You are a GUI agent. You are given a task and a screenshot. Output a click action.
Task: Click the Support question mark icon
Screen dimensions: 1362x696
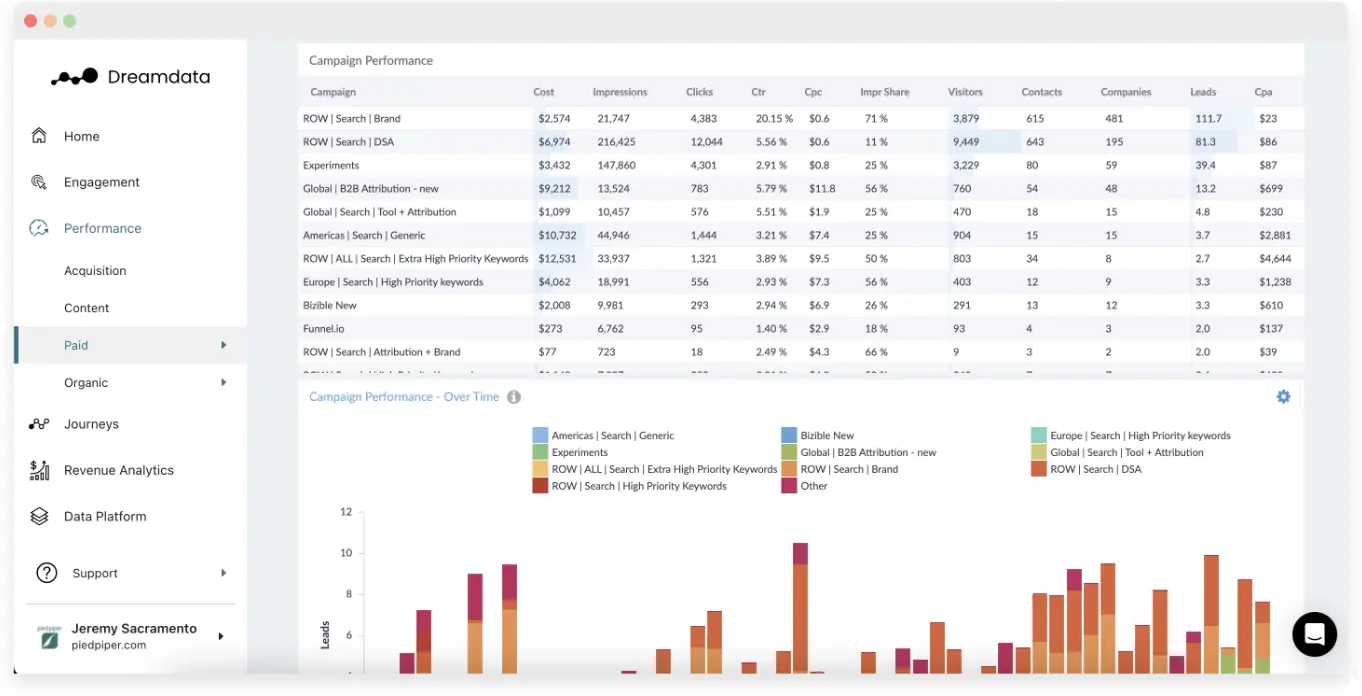(x=47, y=573)
